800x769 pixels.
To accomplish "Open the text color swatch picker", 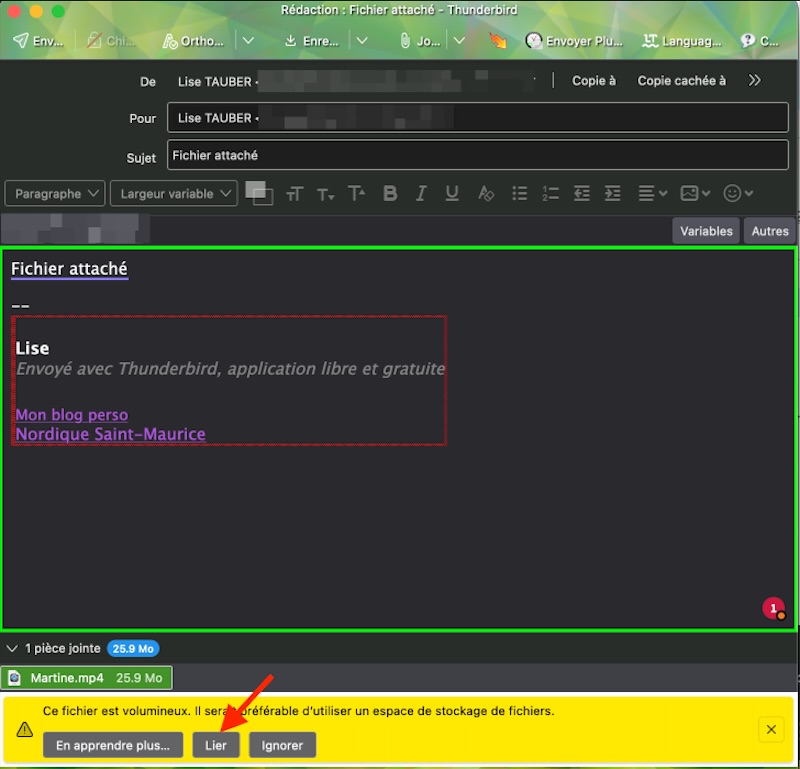I will click(258, 192).
